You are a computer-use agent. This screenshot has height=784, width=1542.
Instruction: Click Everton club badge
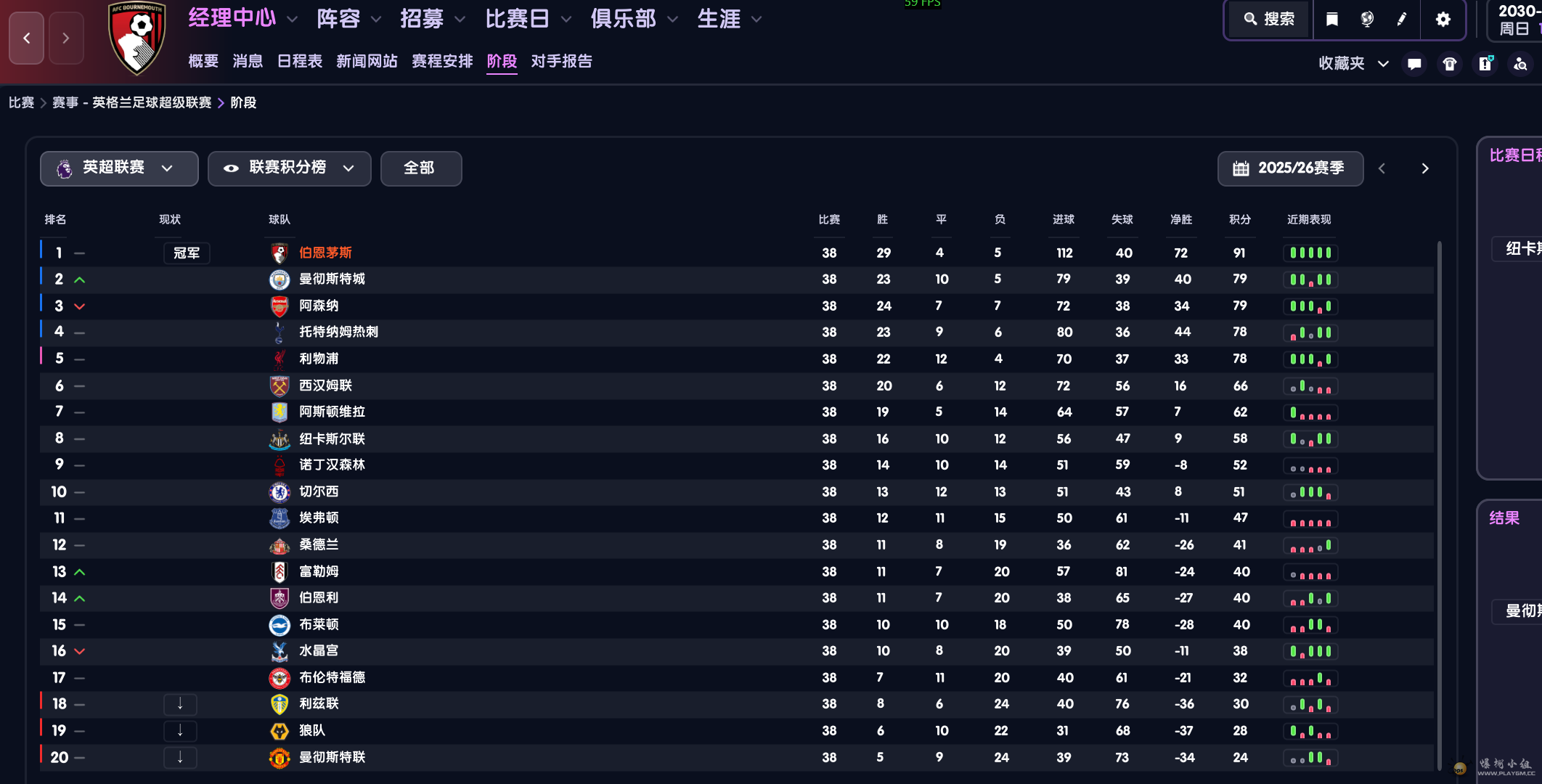tap(280, 518)
